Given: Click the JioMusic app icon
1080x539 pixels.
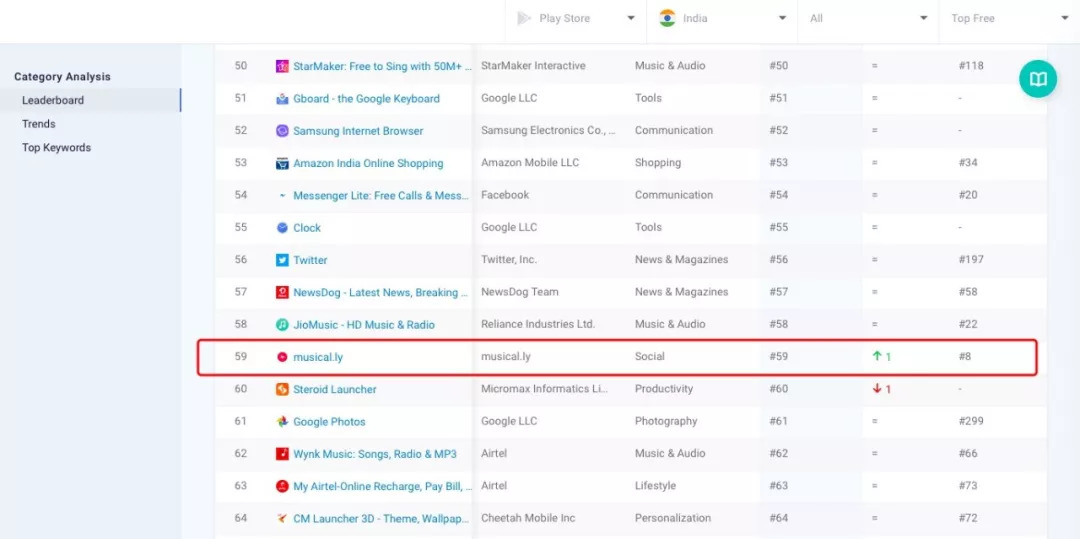Looking at the screenshot, I should [x=282, y=324].
